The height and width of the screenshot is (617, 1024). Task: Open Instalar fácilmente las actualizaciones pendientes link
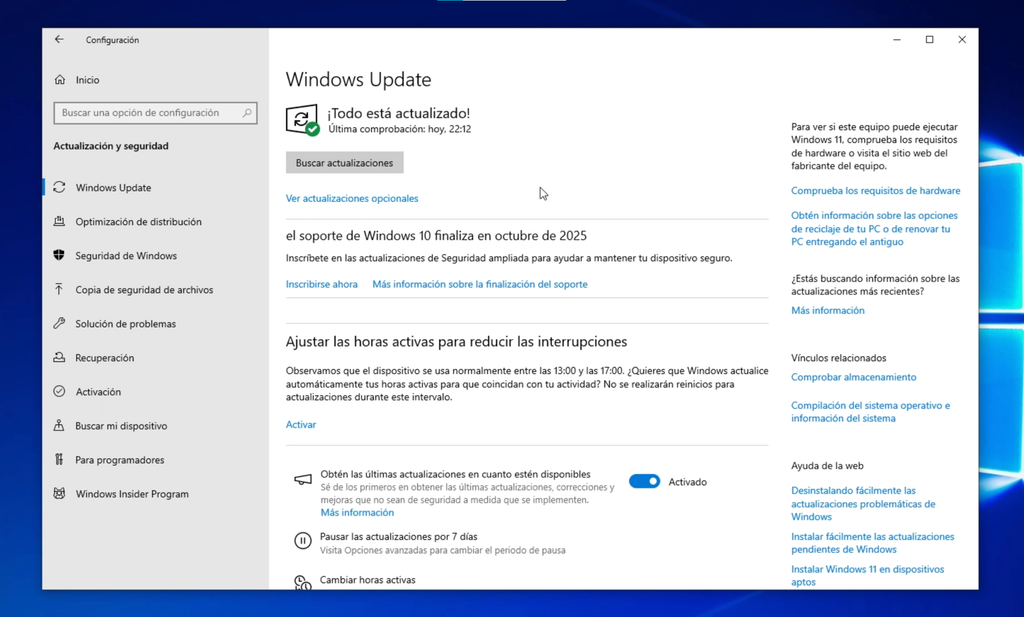(872, 543)
